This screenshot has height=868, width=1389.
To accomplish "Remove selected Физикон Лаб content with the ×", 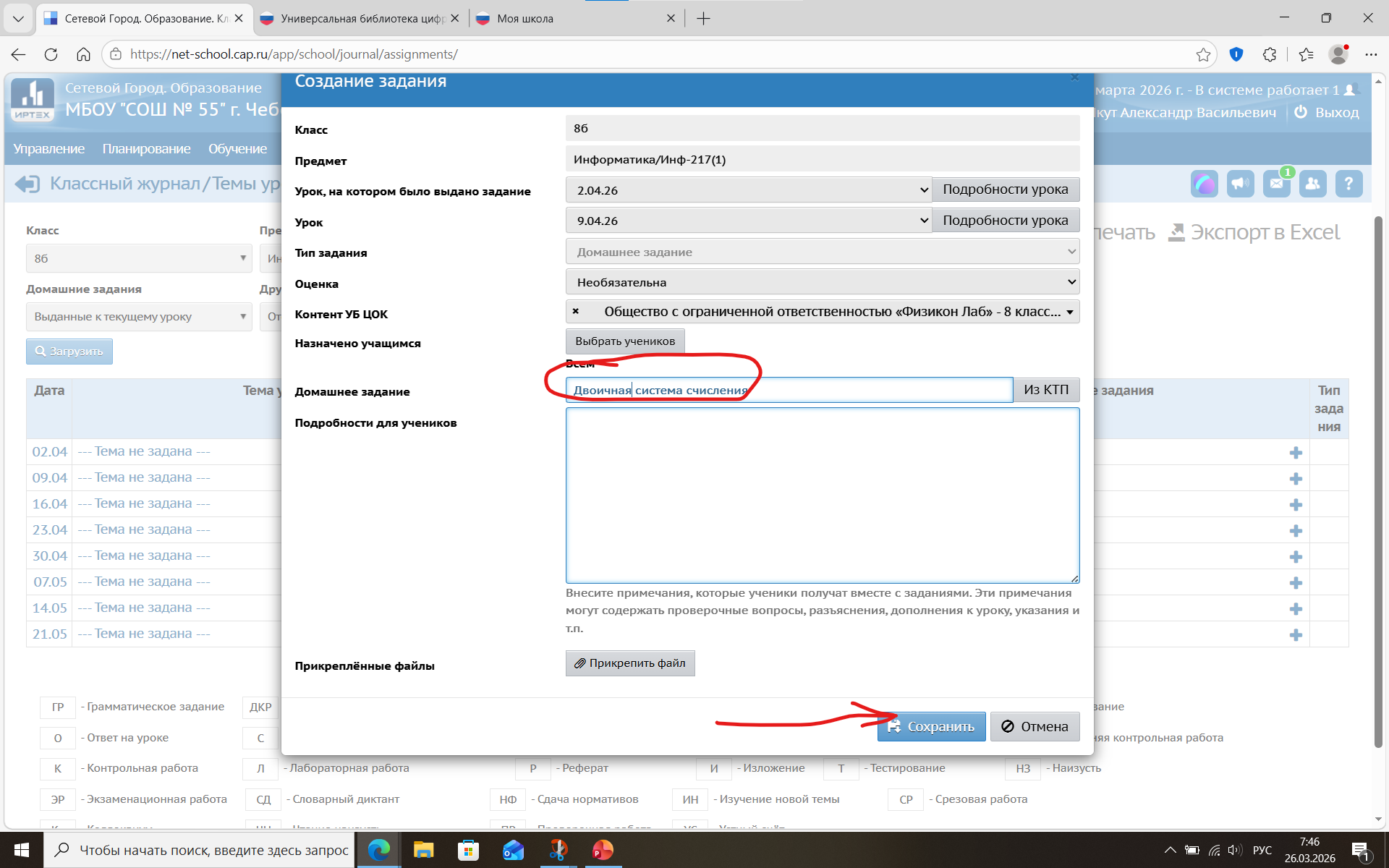I will pos(576,312).
